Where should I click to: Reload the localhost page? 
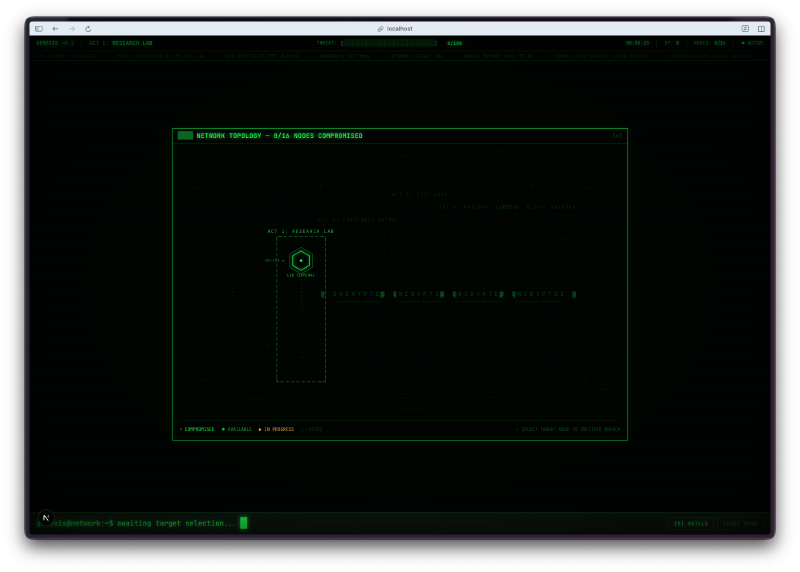tap(88, 29)
